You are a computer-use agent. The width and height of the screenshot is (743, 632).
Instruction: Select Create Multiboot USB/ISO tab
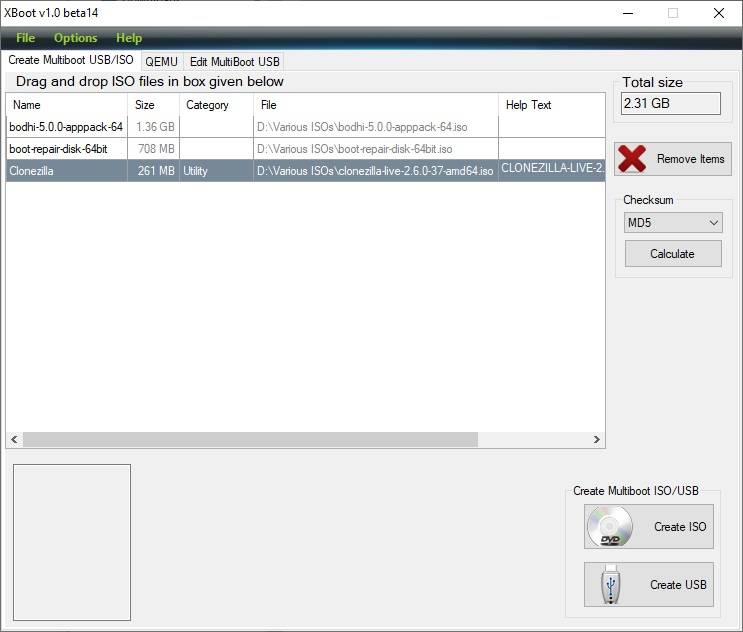[x=70, y=61]
